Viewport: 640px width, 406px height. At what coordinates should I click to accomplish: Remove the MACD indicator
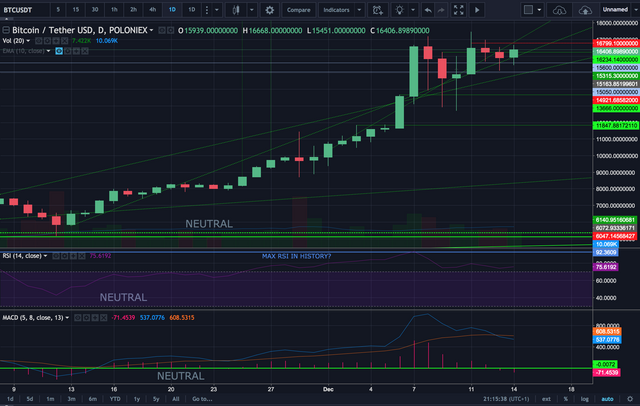tap(104, 317)
